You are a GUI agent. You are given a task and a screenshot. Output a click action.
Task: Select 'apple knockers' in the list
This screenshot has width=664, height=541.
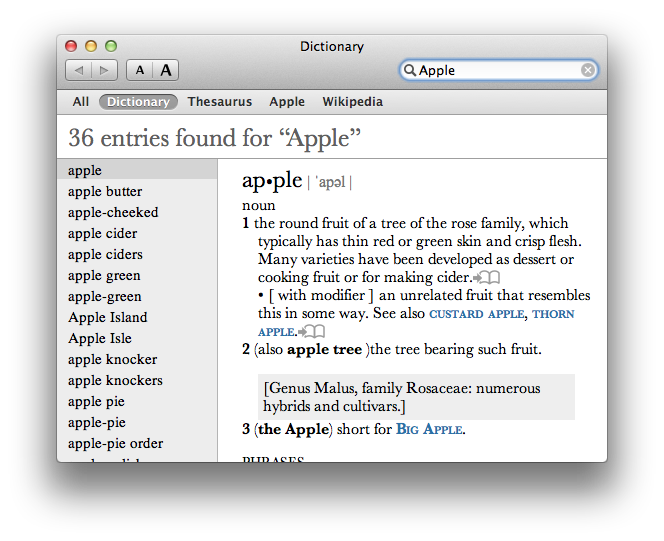(x=137, y=380)
